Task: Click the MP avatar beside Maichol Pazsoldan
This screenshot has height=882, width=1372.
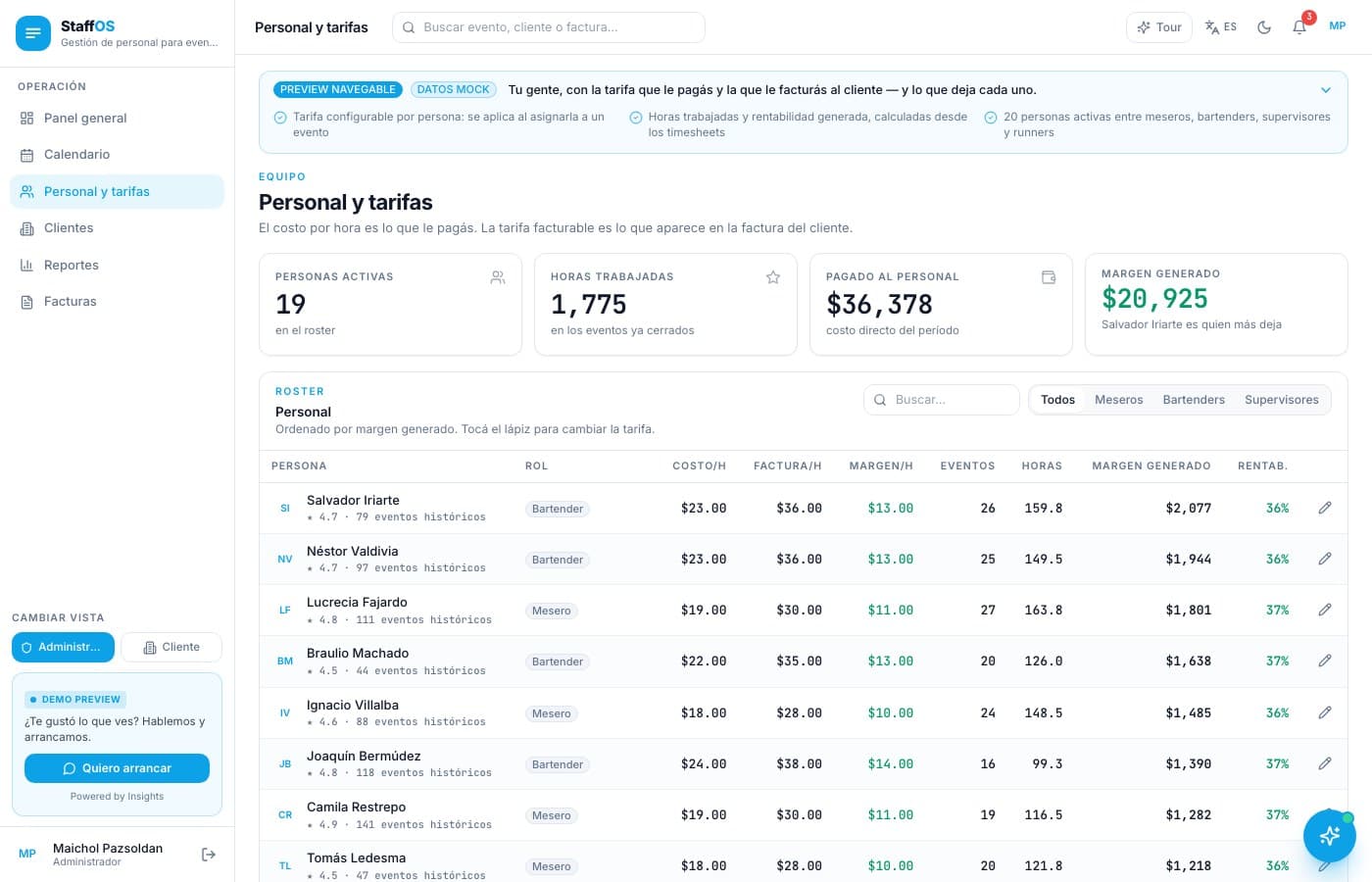Action: tap(27, 854)
